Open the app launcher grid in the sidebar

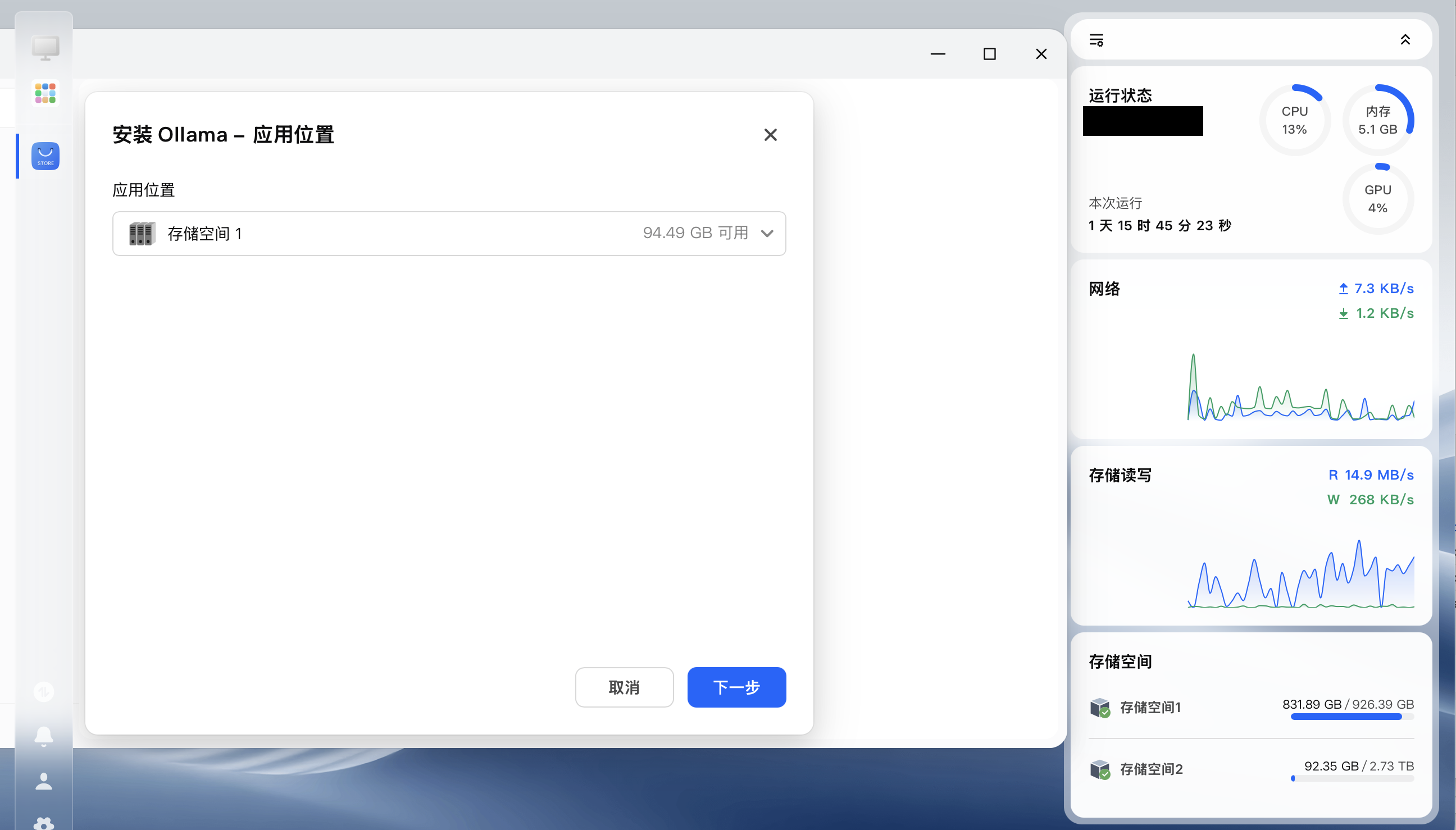click(x=45, y=93)
